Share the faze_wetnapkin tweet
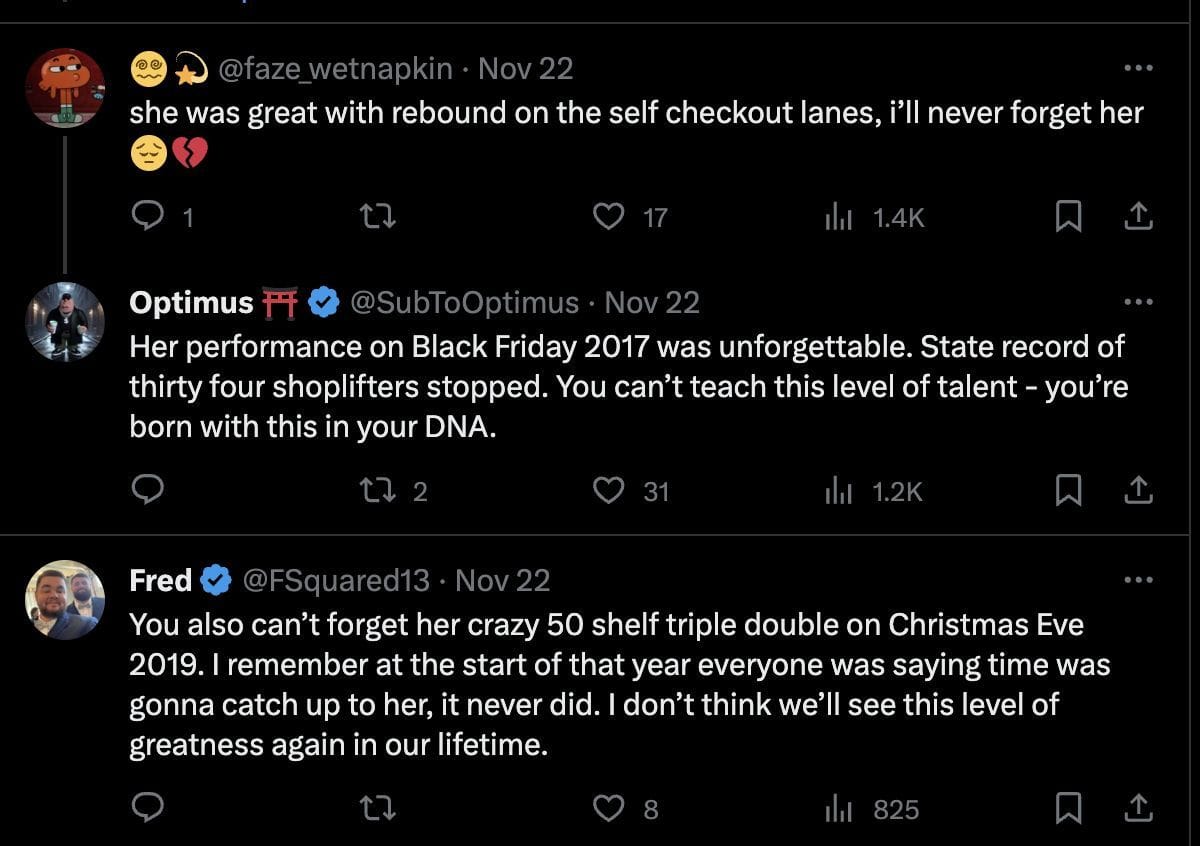Image resolution: width=1200 pixels, height=846 pixels. (x=1139, y=216)
